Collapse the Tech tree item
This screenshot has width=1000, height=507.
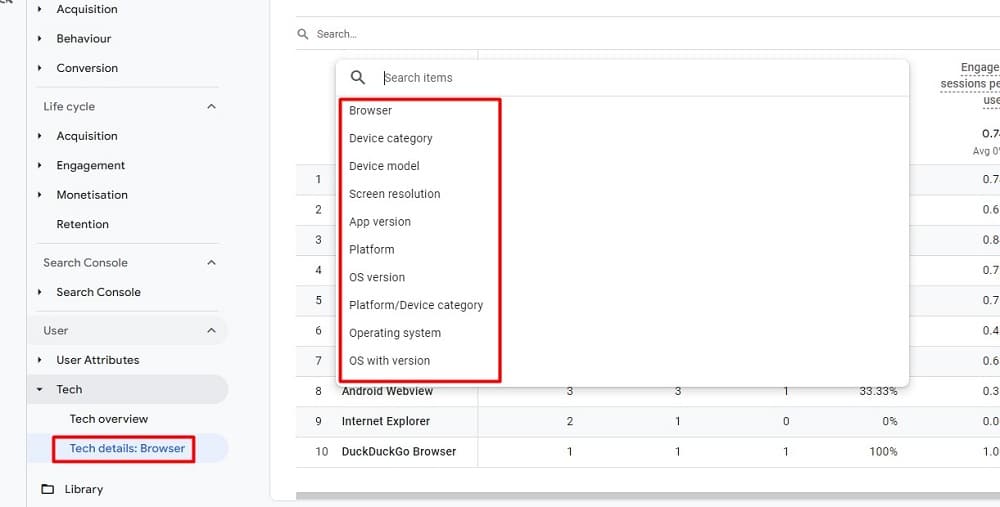tap(40, 390)
